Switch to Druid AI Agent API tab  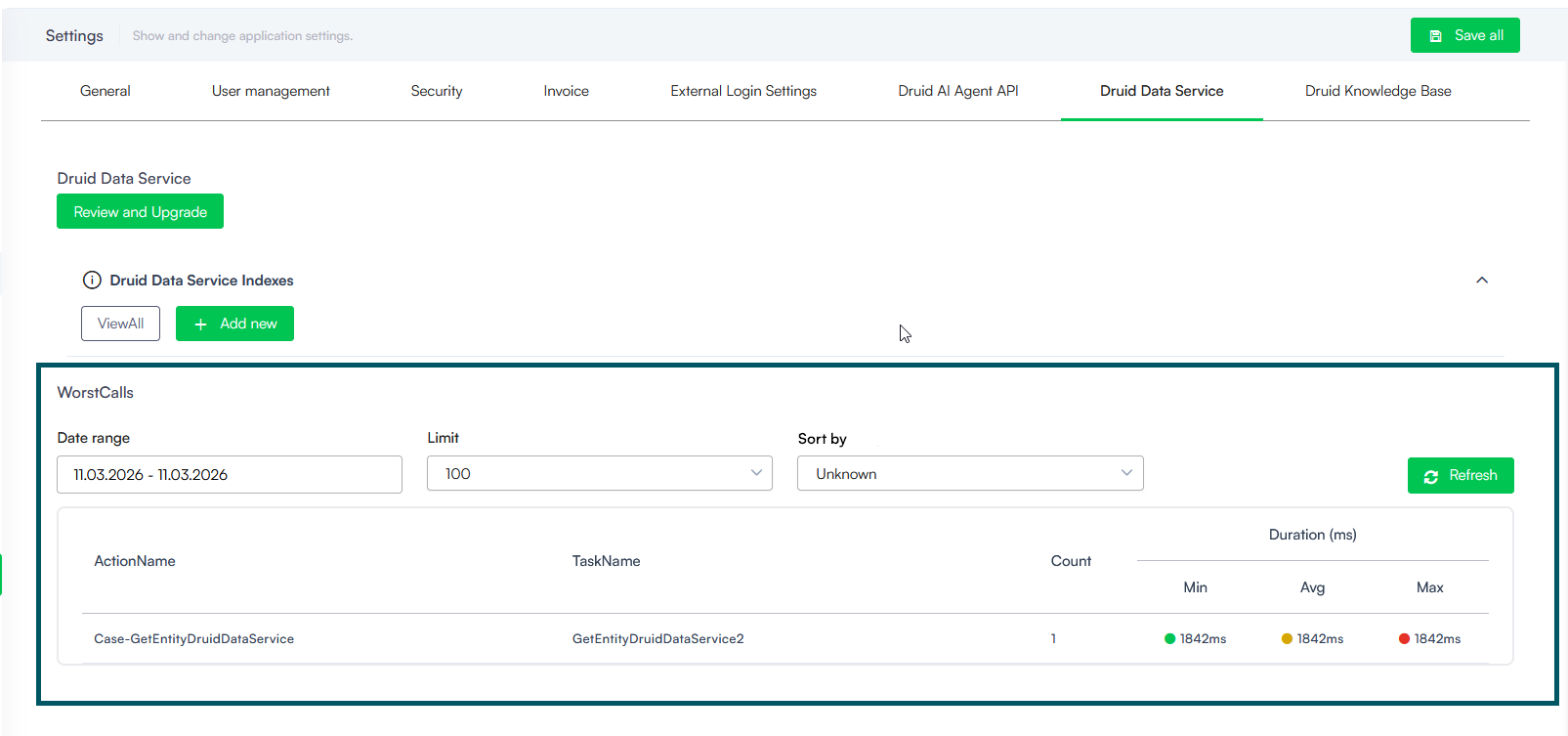pos(957,91)
